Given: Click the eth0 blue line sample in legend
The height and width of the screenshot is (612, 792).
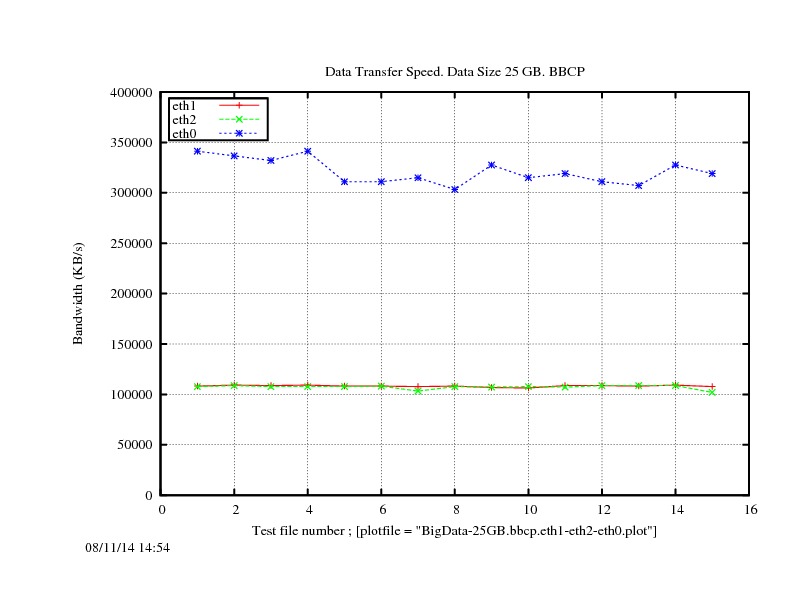Looking at the screenshot, I should (239, 133).
